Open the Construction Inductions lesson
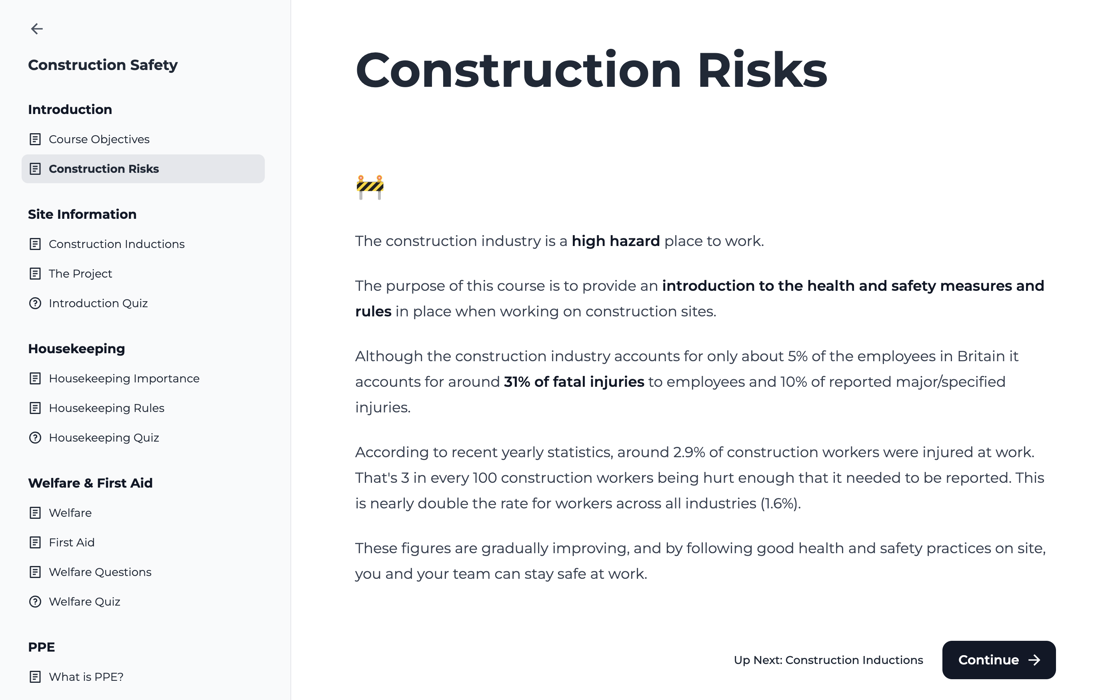 [x=116, y=243]
